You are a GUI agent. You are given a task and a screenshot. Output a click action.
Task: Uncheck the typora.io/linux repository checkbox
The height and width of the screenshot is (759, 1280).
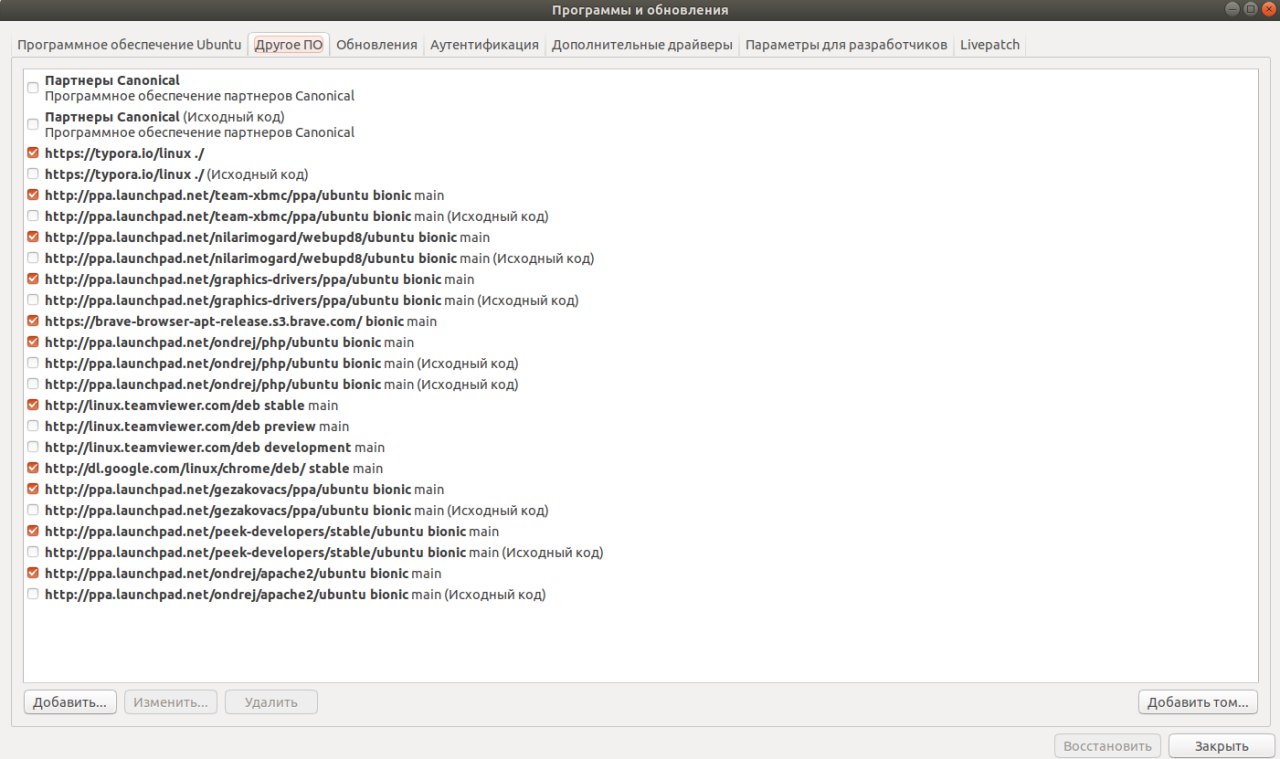point(33,153)
